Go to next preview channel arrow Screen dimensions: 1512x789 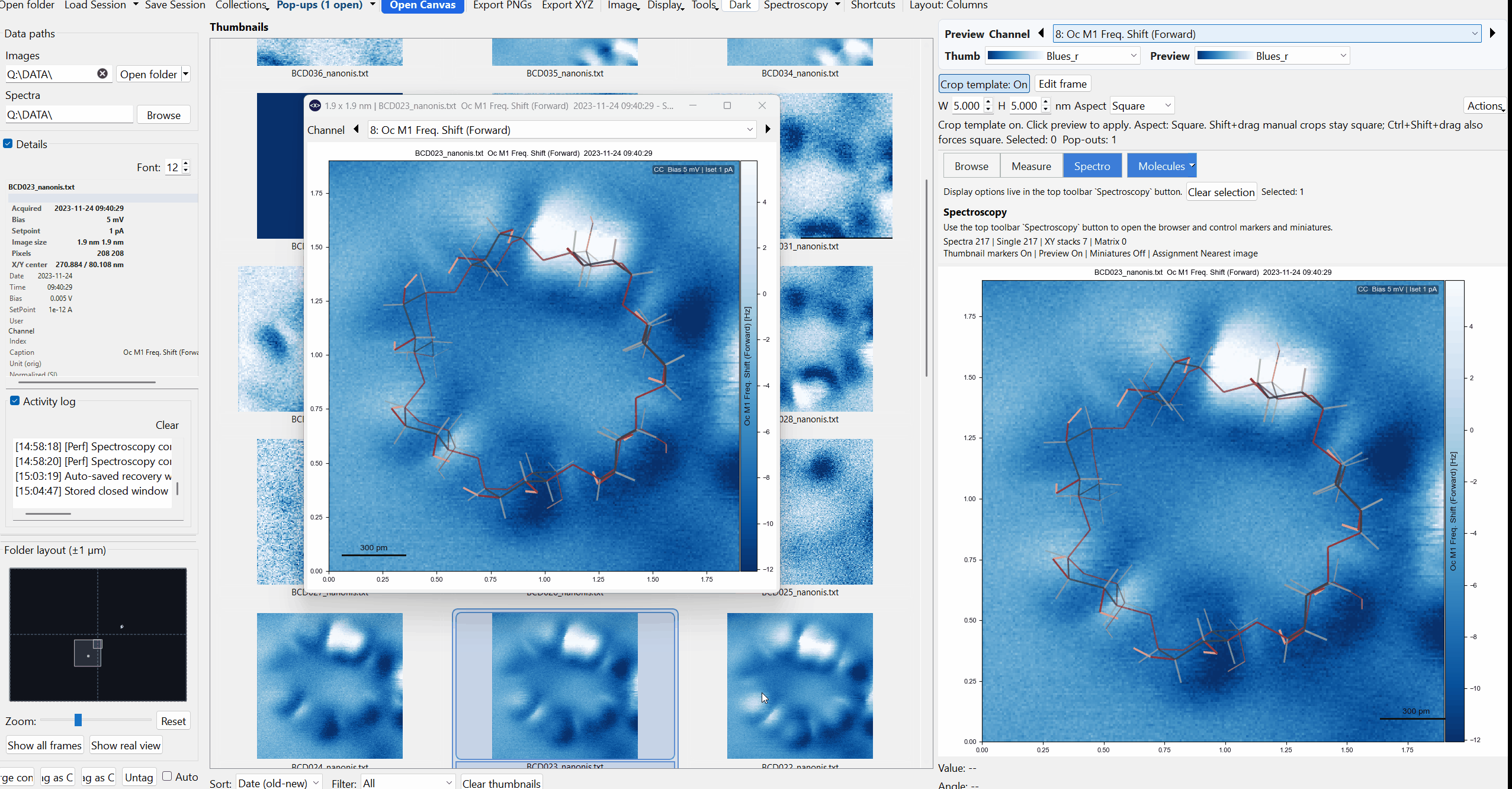(1492, 34)
